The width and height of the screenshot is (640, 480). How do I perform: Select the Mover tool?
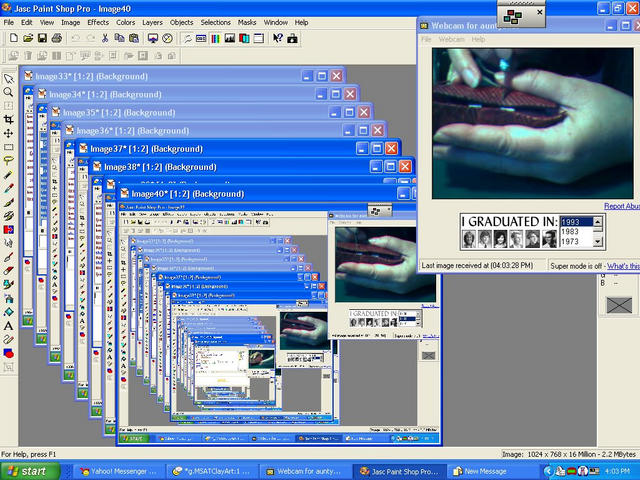(8, 133)
